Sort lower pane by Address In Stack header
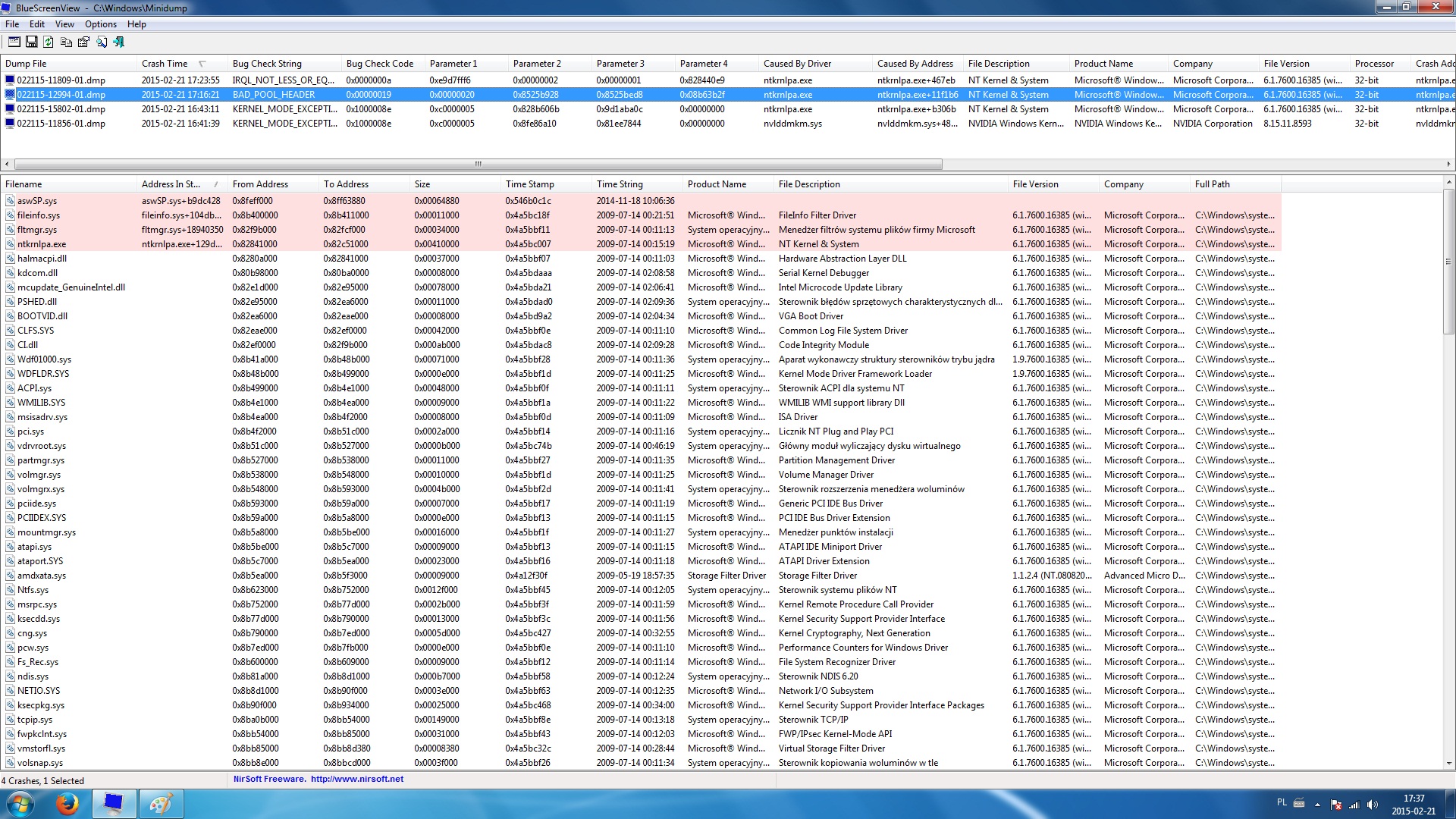 (182, 184)
